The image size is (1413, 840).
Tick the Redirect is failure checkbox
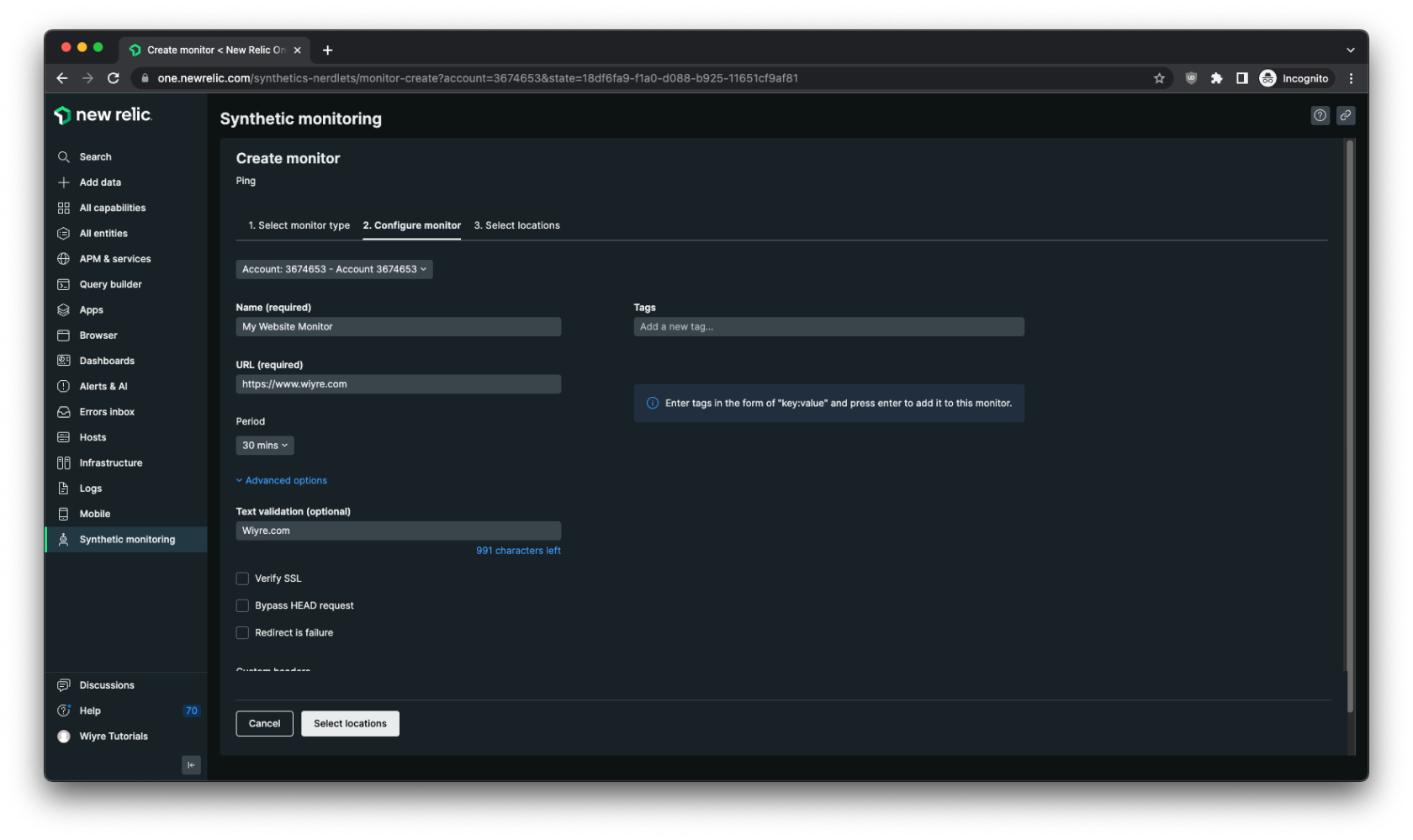pyautogui.click(x=242, y=633)
